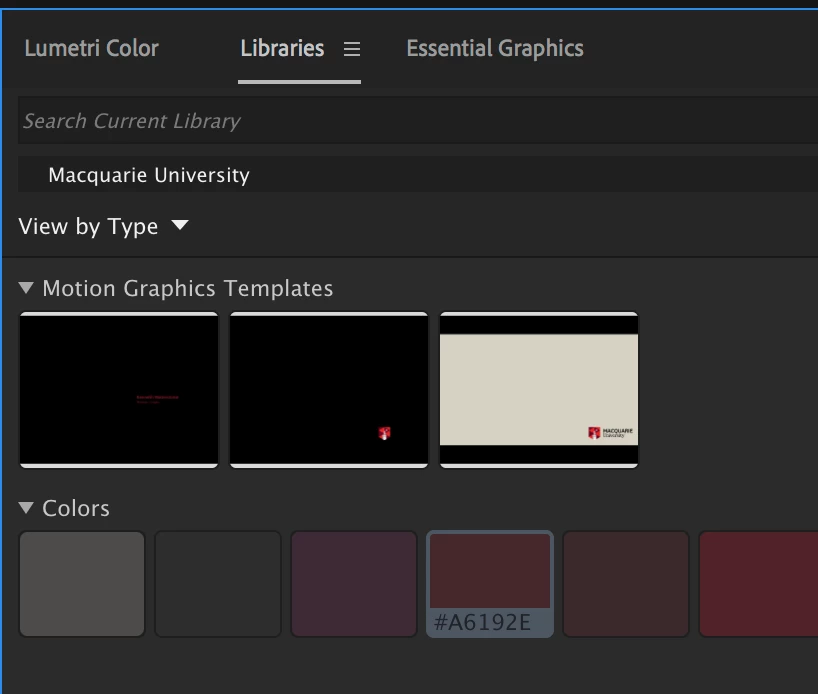Image resolution: width=818 pixels, height=694 pixels.
Task: Pick the swatch right of #A6192E
Action: pyautogui.click(x=626, y=584)
